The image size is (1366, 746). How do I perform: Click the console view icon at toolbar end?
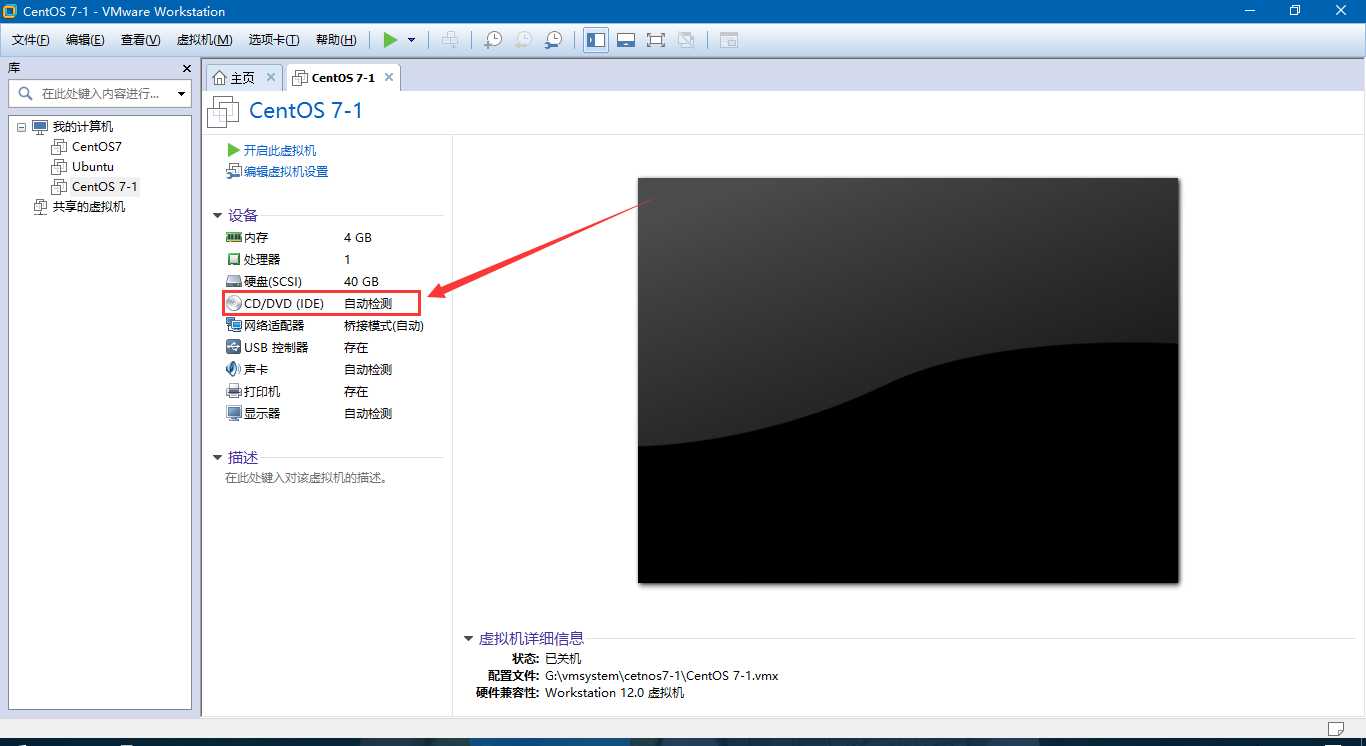(x=729, y=40)
